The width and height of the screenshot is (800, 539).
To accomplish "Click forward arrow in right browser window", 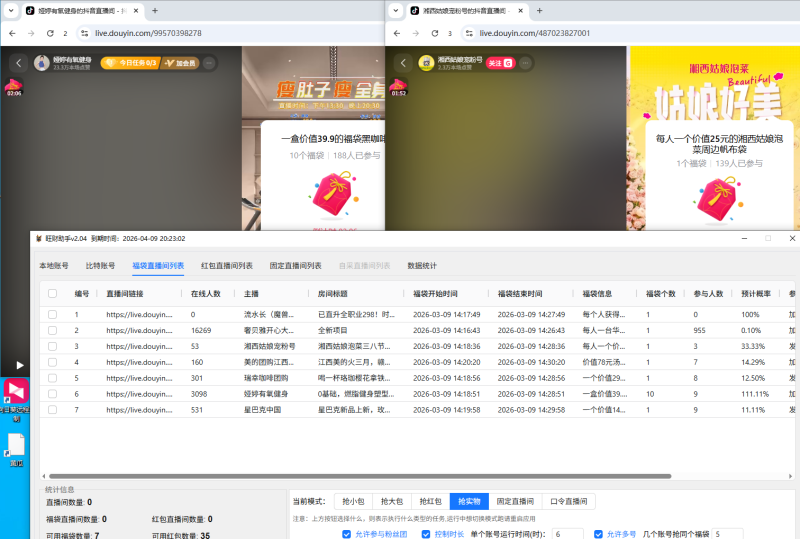I will (x=416, y=33).
